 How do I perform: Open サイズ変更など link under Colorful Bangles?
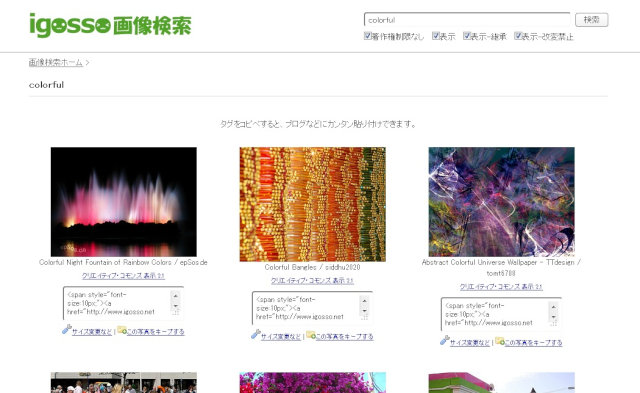tap(281, 337)
